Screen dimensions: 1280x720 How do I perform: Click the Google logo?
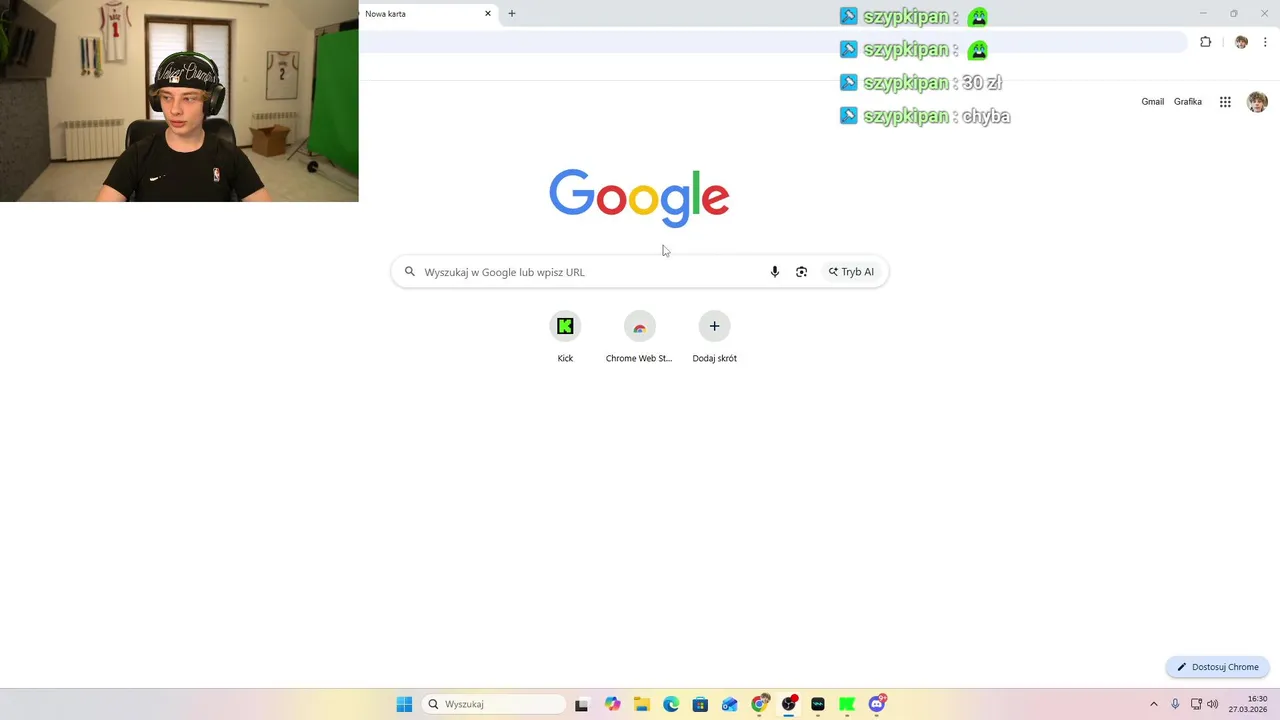coord(639,197)
